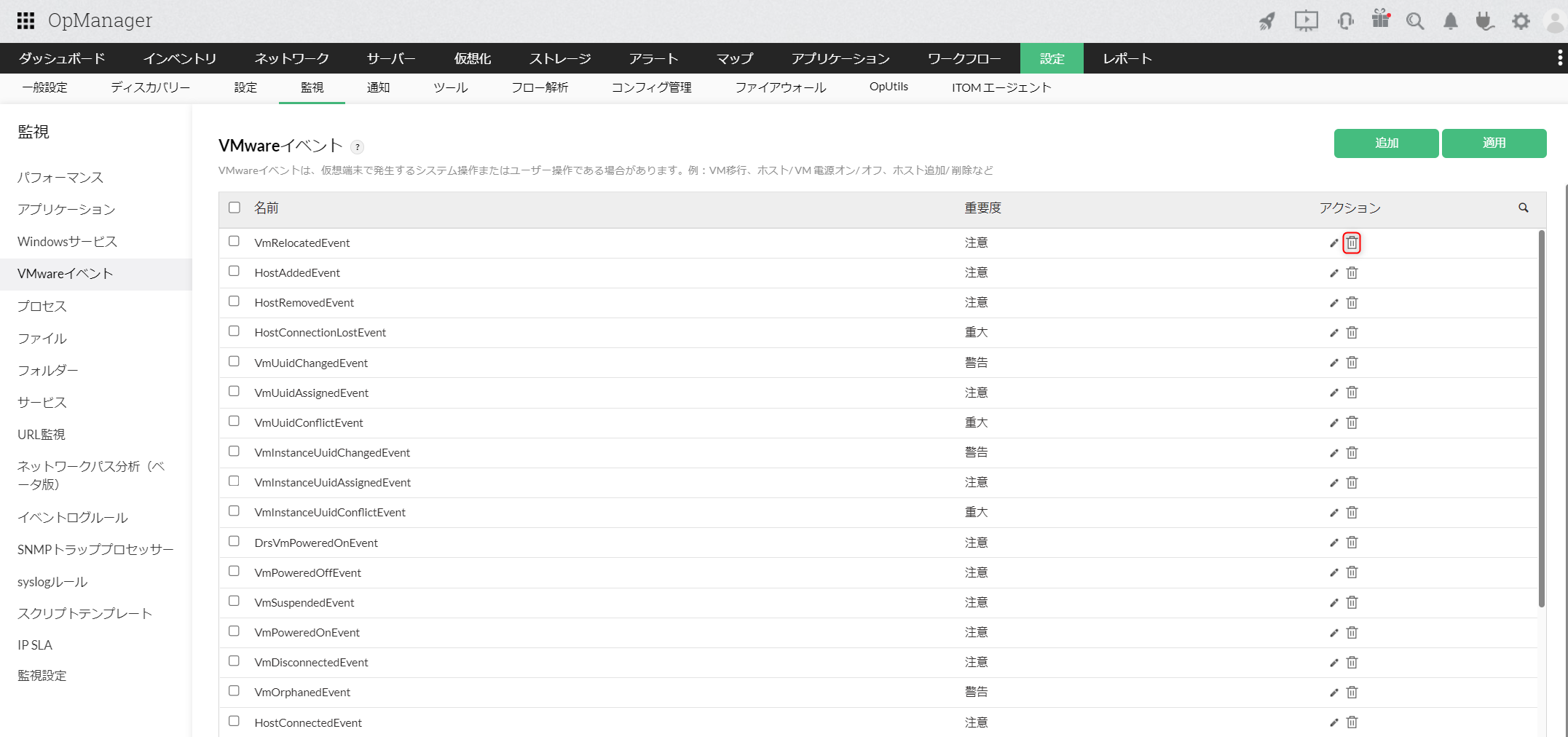Screen dimensions: 1568x737
Task: Open the gift box what's-new icon
Action: coord(1381,19)
